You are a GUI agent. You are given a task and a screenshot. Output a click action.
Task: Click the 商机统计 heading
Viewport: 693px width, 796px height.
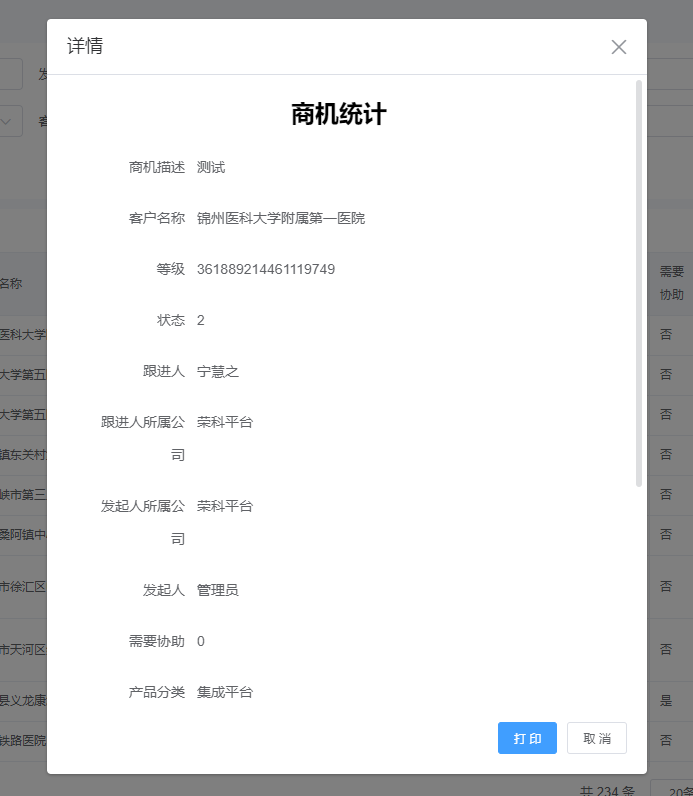pos(338,114)
